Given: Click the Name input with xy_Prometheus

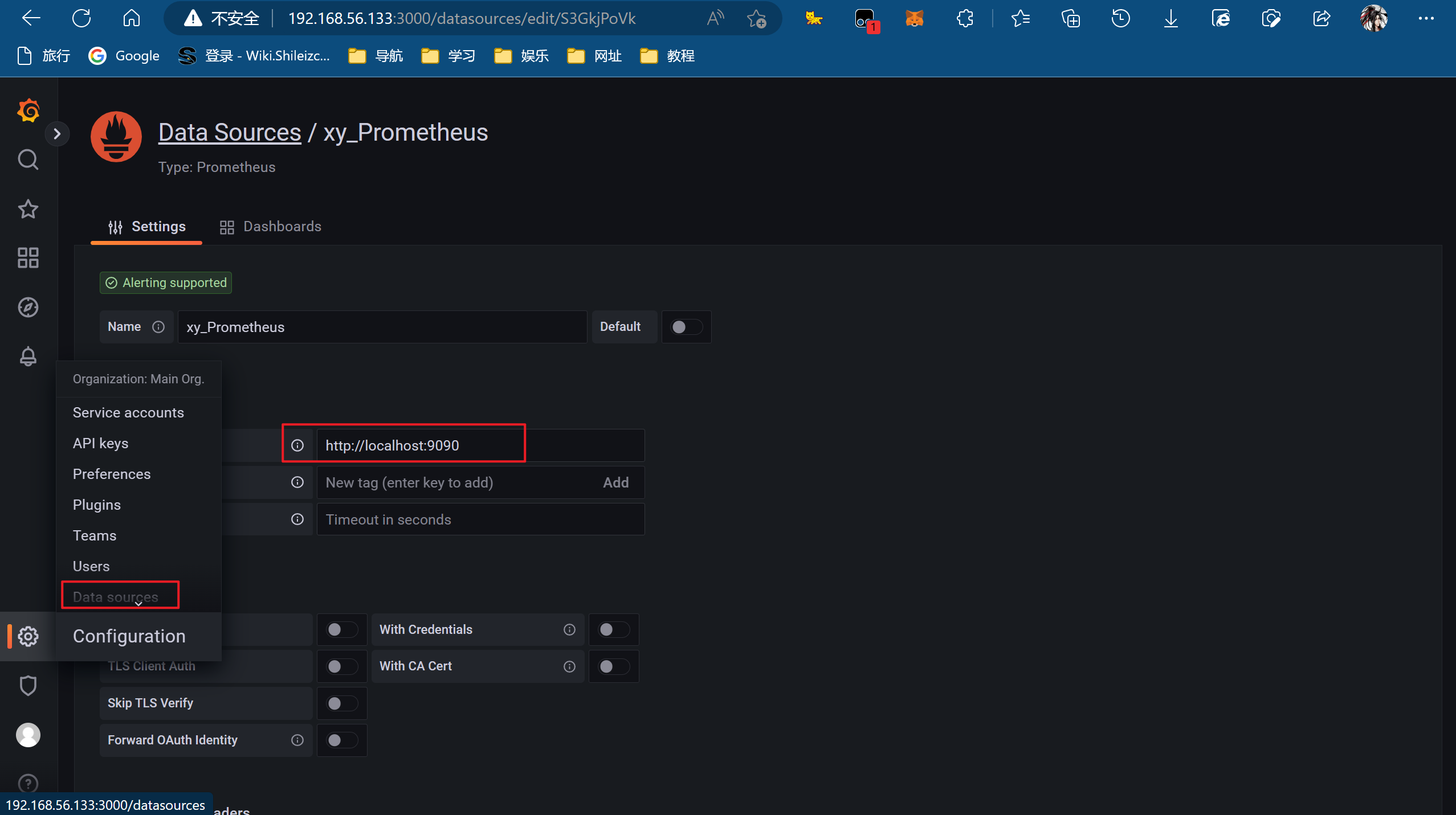Looking at the screenshot, I should [382, 327].
